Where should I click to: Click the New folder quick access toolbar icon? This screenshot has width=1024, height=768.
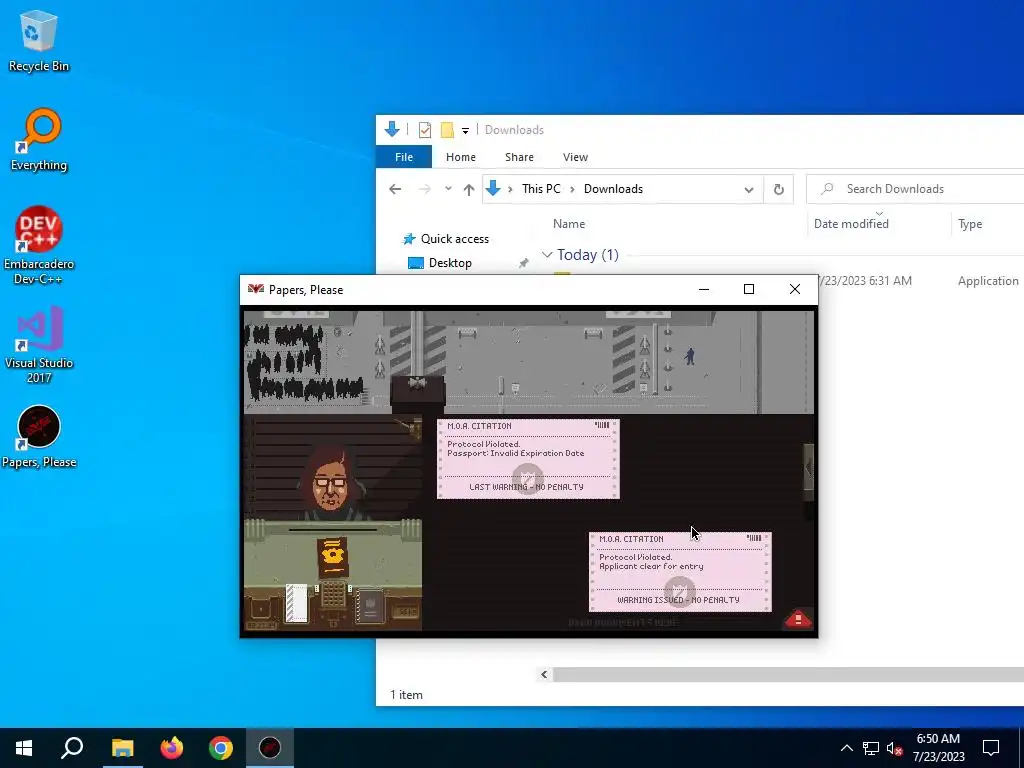click(447, 130)
